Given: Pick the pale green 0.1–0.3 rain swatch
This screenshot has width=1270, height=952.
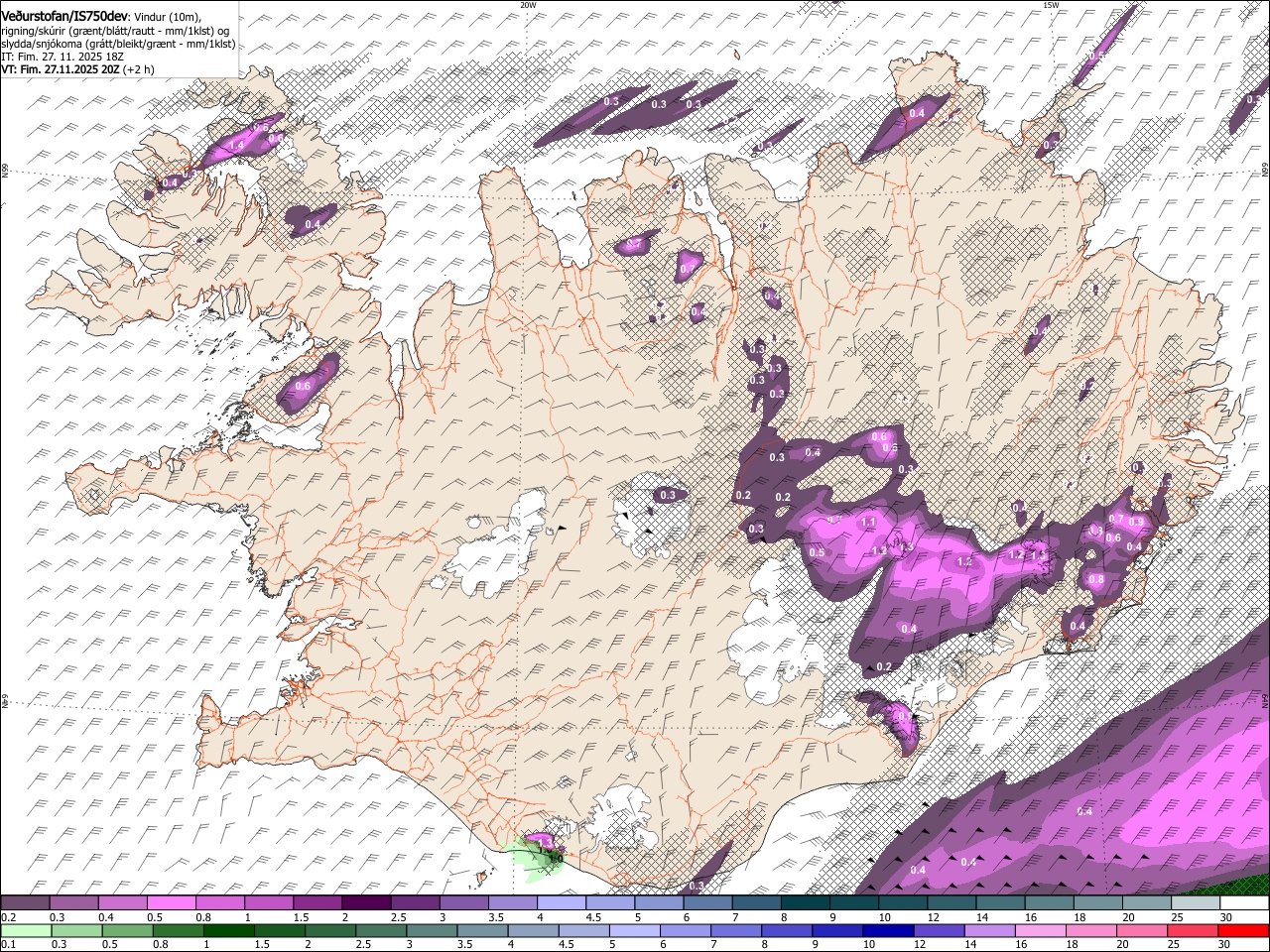Looking at the screenshot, I should (x=26, y=931).
